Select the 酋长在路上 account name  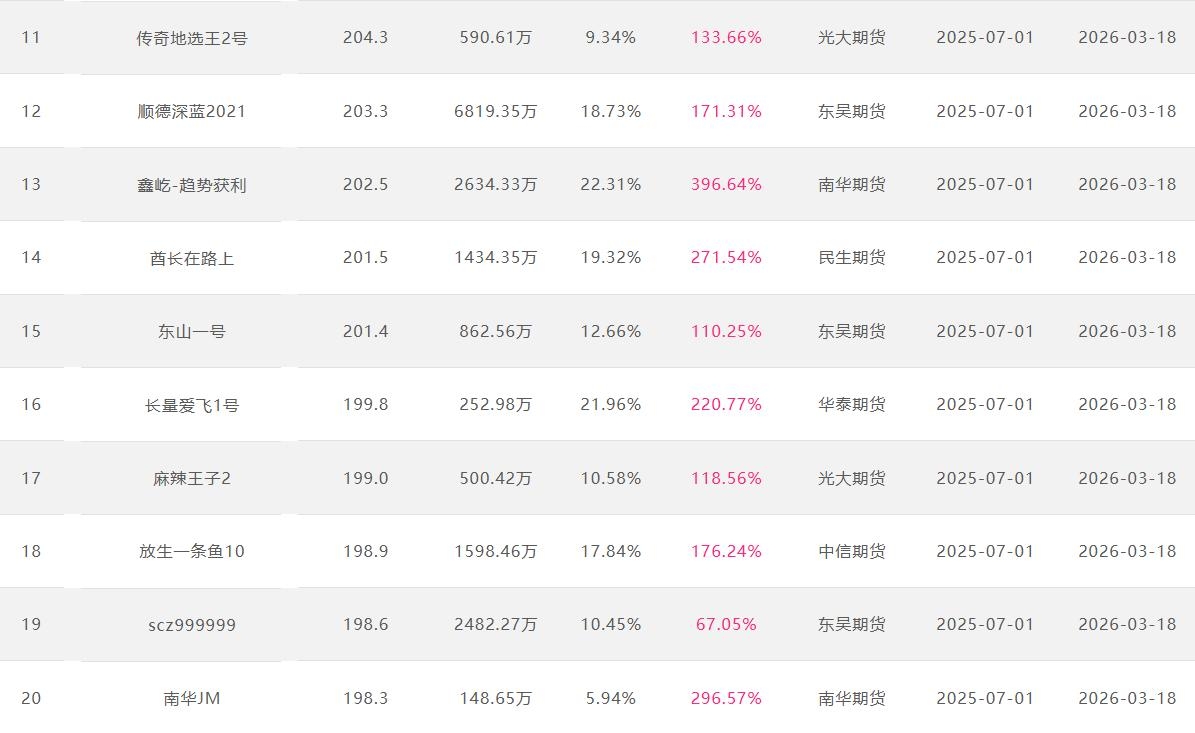click(192, 258)
